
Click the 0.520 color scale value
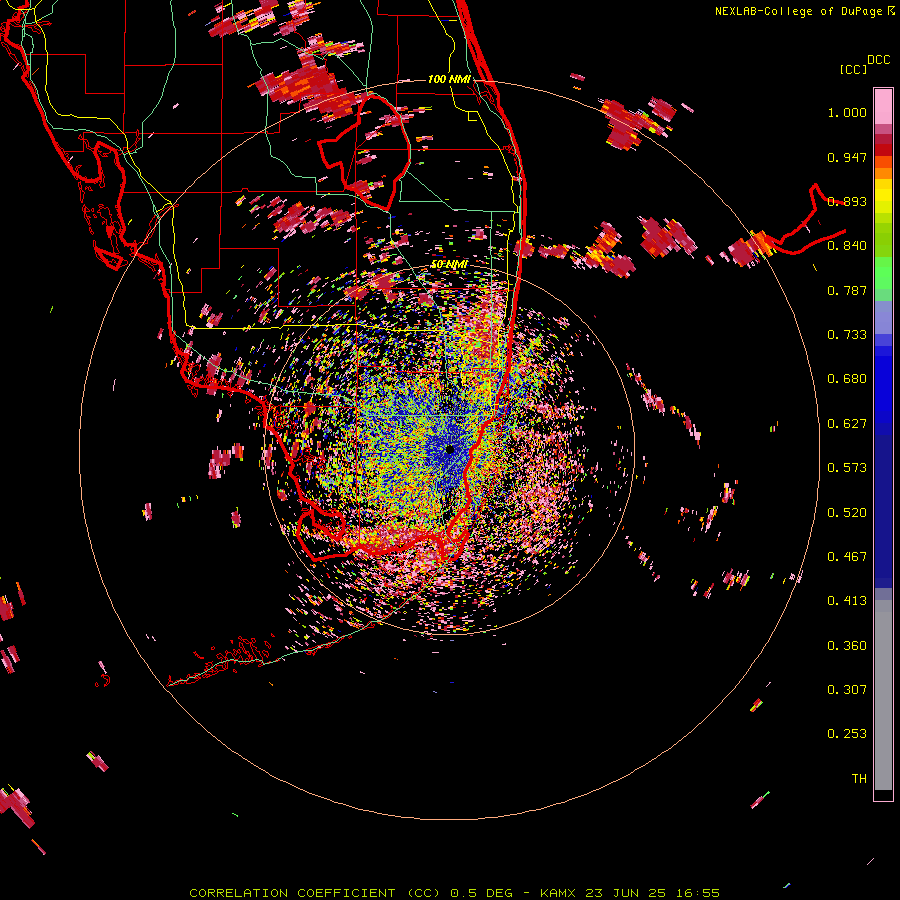click(847, 513)
